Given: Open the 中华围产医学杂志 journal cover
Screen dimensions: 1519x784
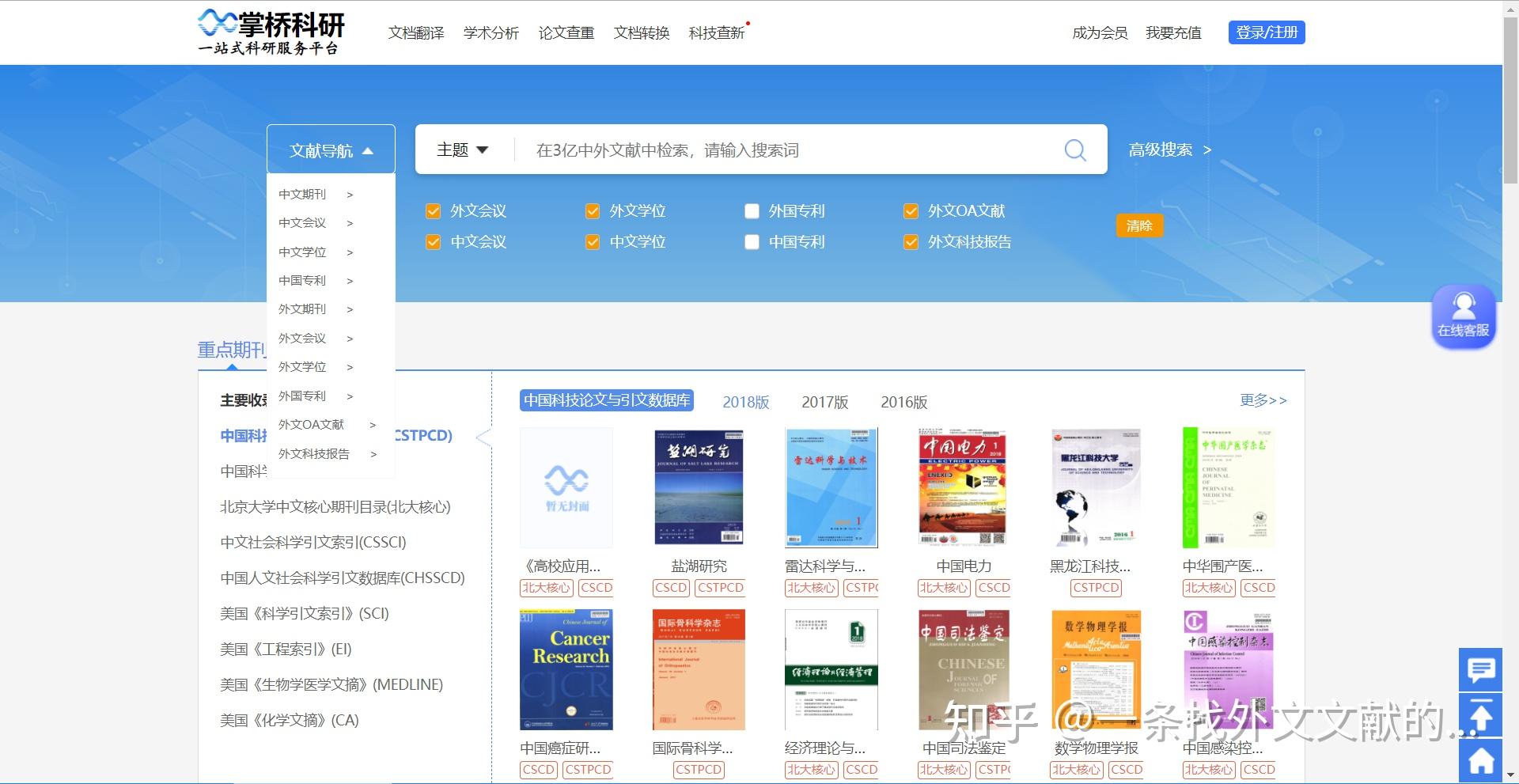Looking at the screenshot, I should (1228, 487).
